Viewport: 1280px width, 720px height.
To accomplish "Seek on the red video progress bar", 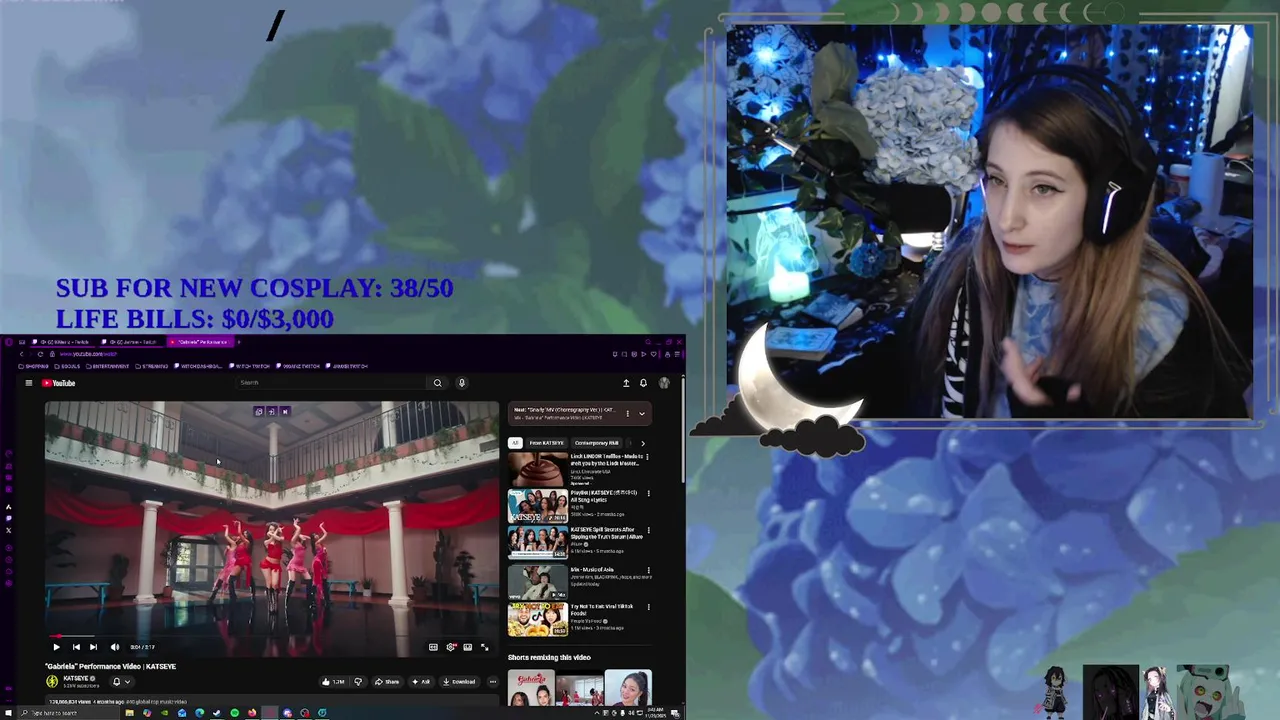I will (271, 636).
